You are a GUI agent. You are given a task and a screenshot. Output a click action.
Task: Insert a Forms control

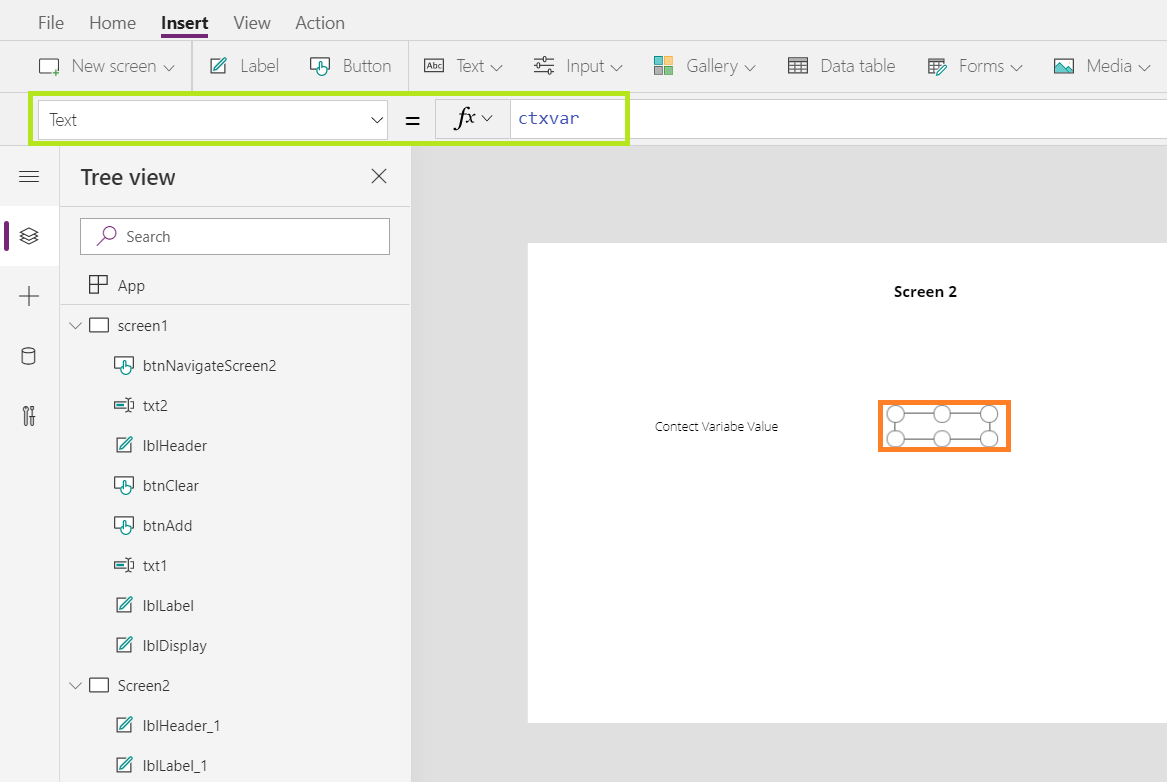tap(974, 65)
